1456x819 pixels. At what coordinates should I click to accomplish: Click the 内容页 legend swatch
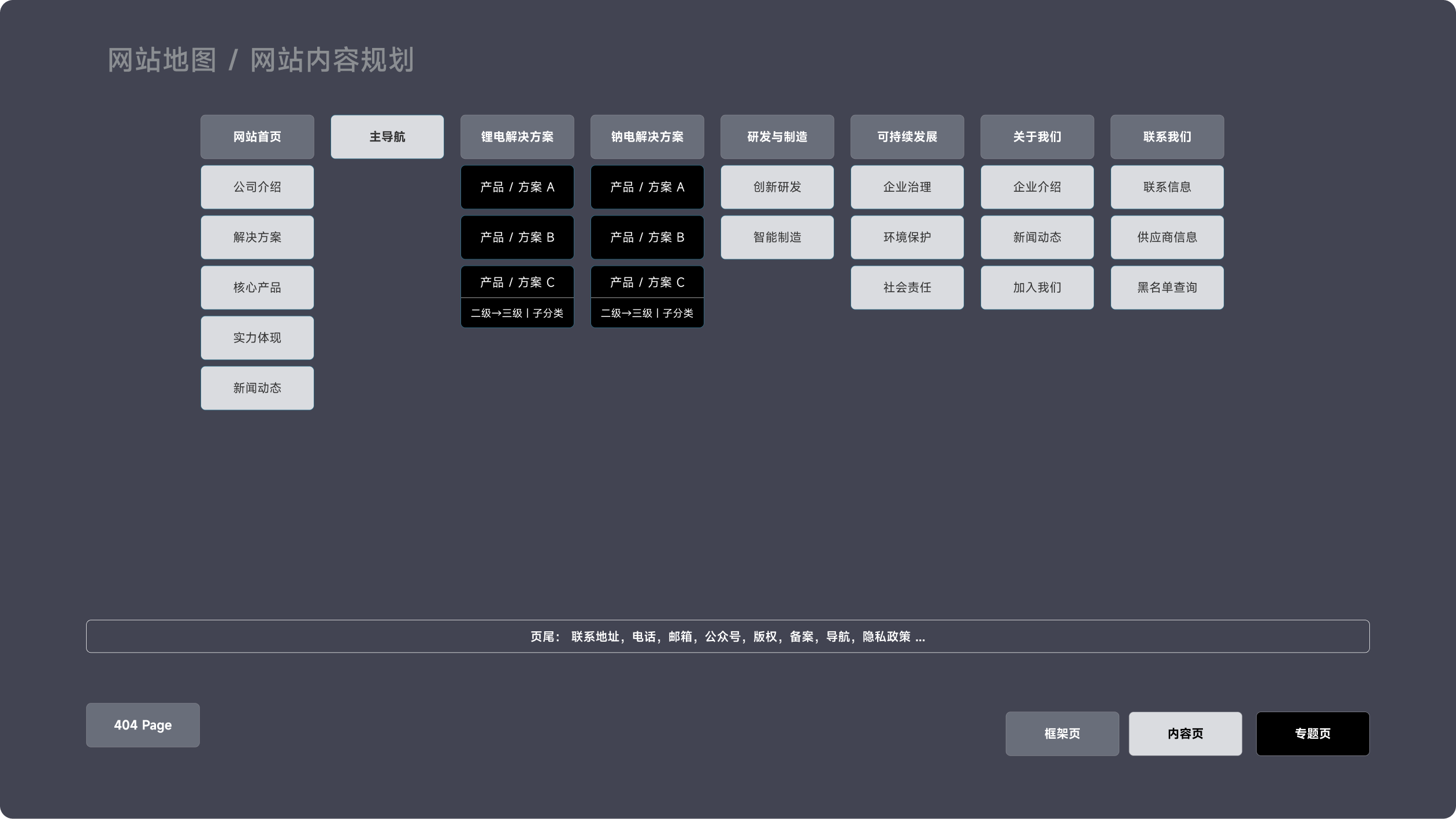pos(1185,734)
